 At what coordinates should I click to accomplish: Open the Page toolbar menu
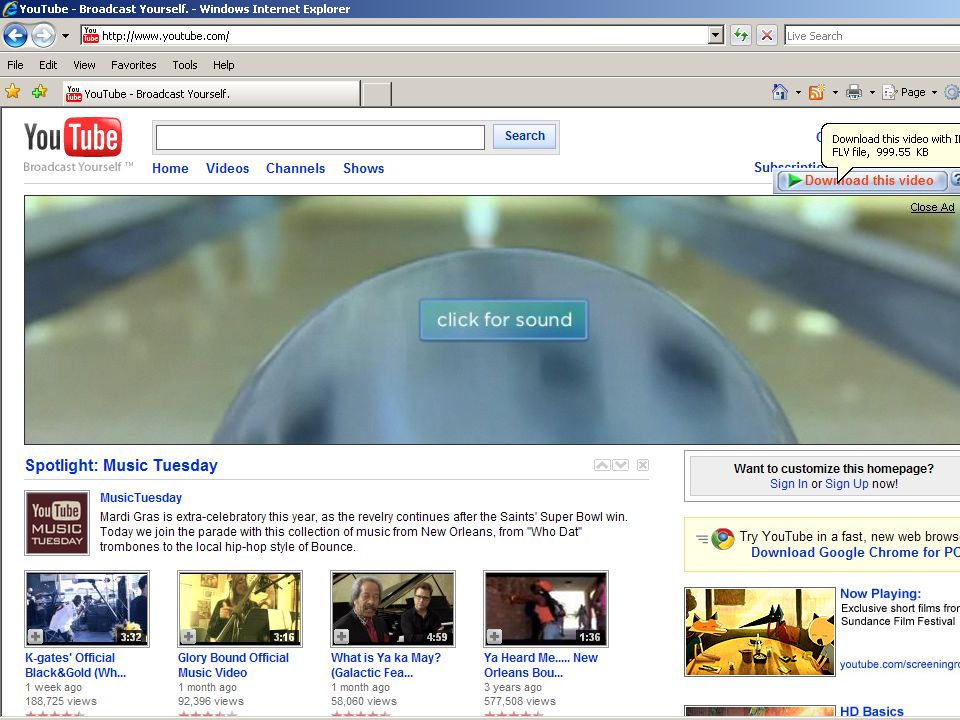pyautogui.click(x=909, y=92)
